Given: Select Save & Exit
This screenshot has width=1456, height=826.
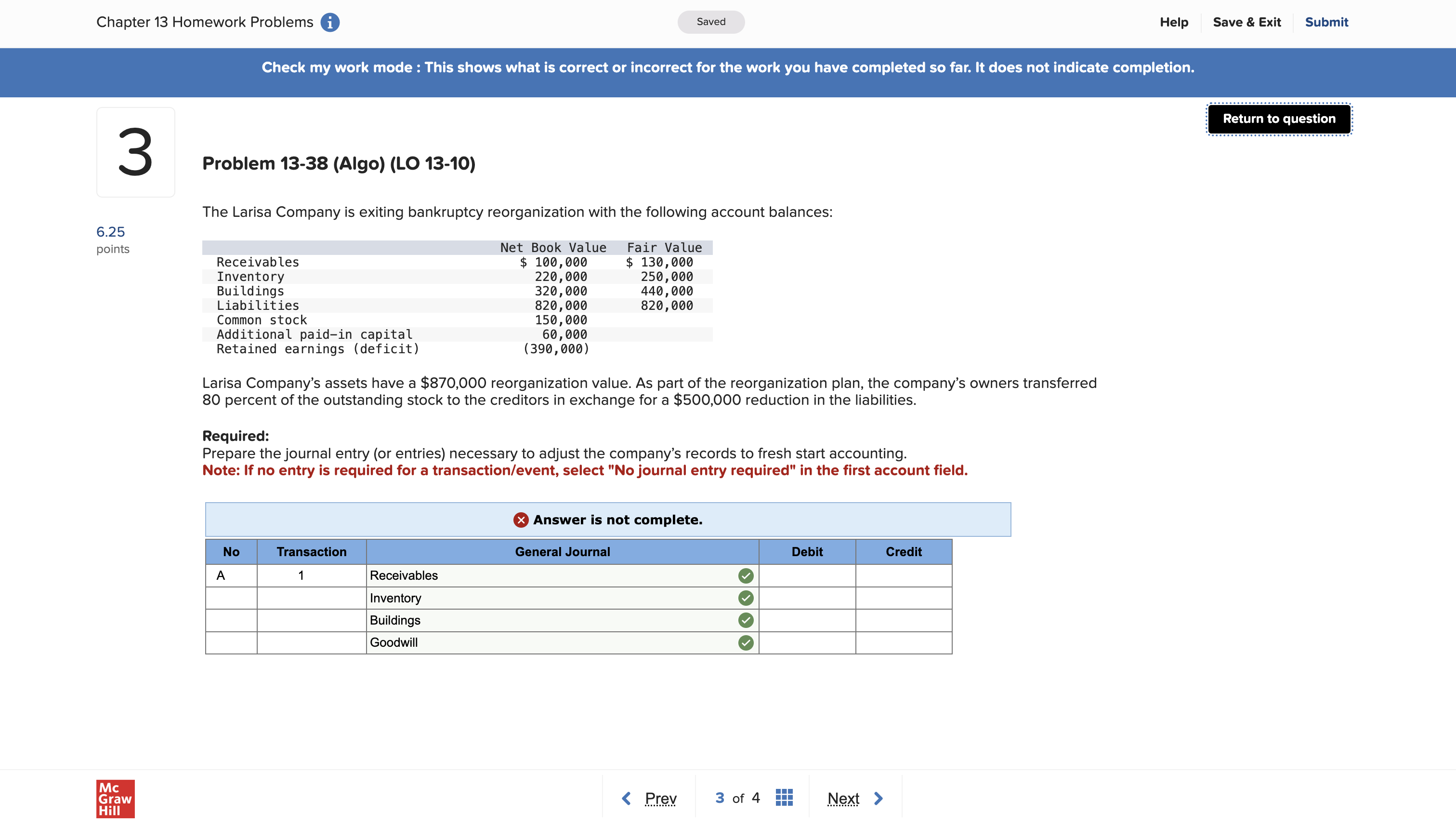Looking at the screenshot, I should (1247, 22).
